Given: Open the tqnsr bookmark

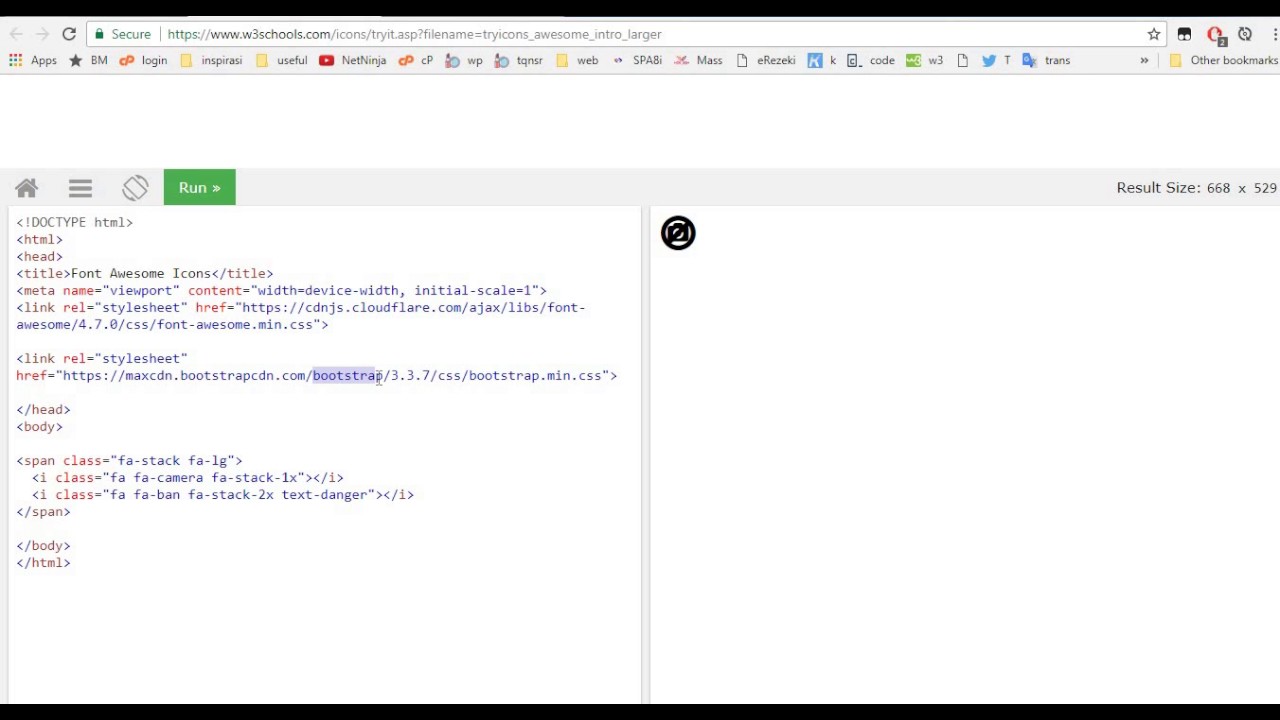Looking at the screenshot, I should tap(519, 60).
